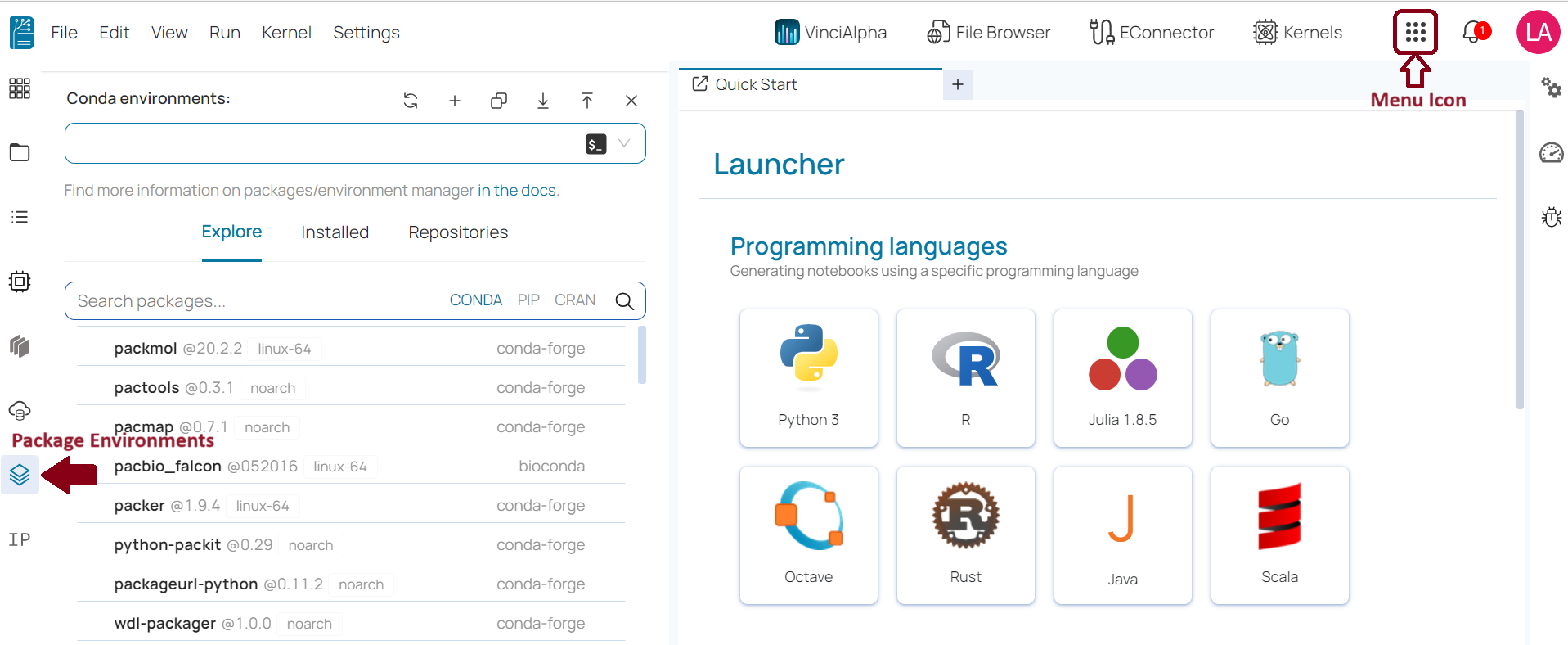Follow the 'in the docs' link
The height and width of the screenshot is (645, 1568).
pyautogui.click(x=517, y=190)
